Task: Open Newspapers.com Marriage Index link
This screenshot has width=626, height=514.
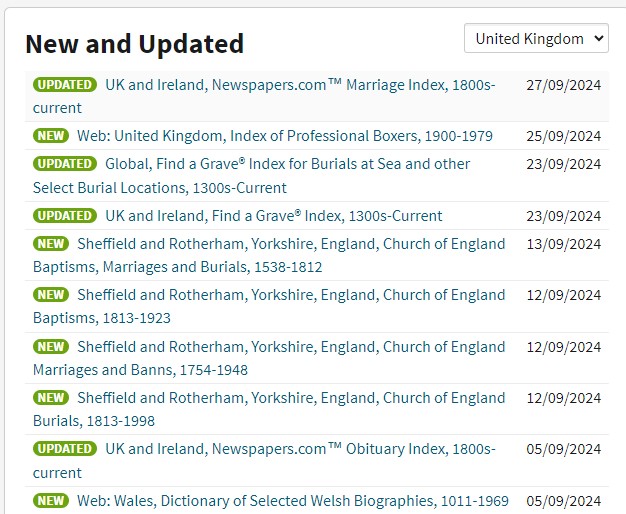Action: pyautogui.click(x=300, y=85)
